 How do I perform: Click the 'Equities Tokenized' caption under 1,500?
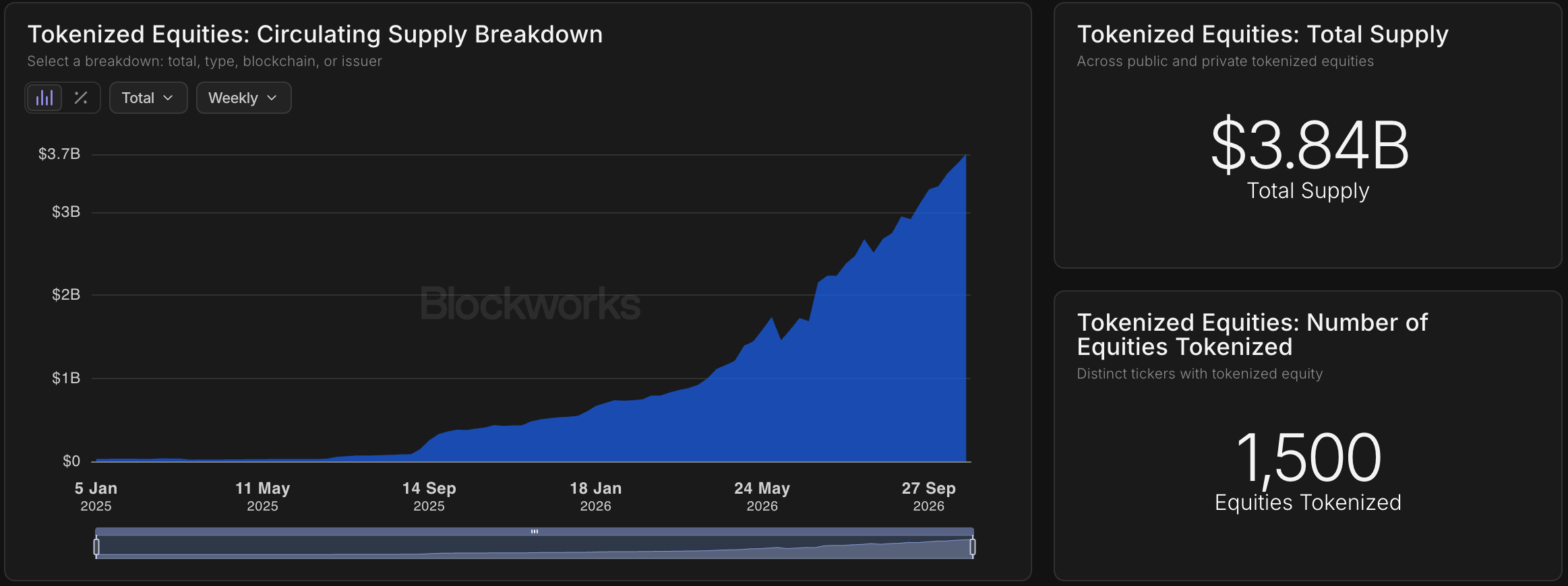1308,502
